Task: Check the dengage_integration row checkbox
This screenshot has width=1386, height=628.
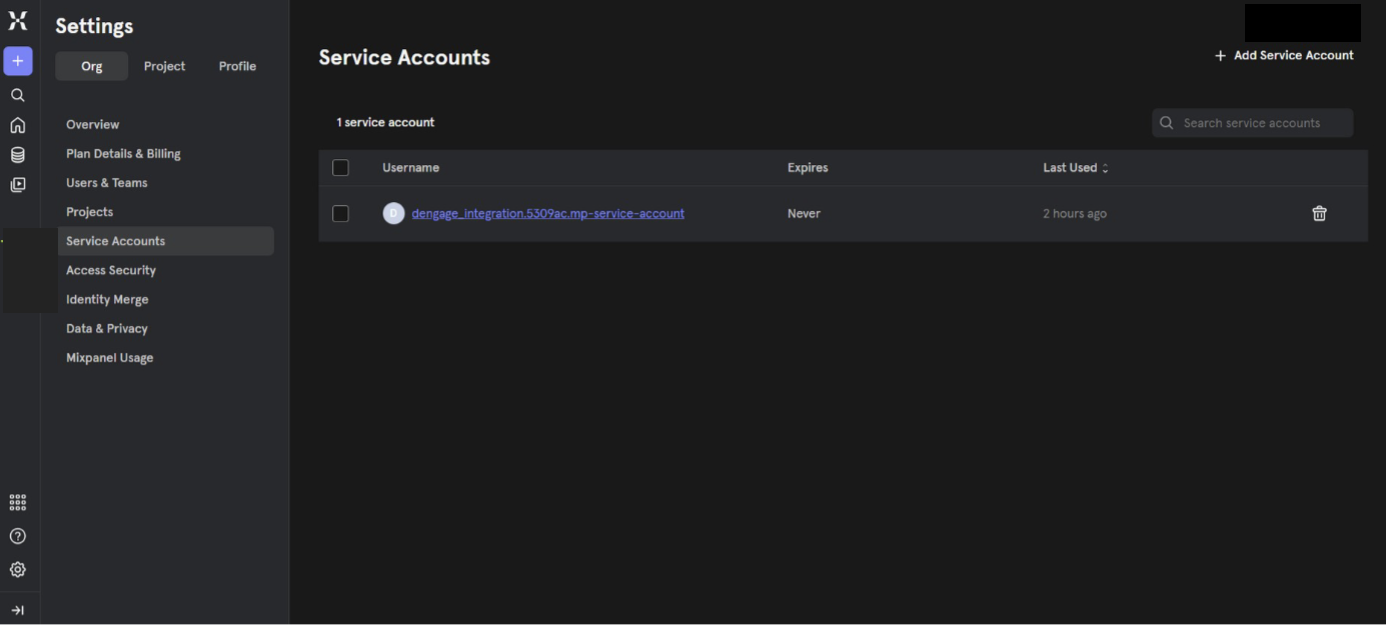Action: coord(341,213)
